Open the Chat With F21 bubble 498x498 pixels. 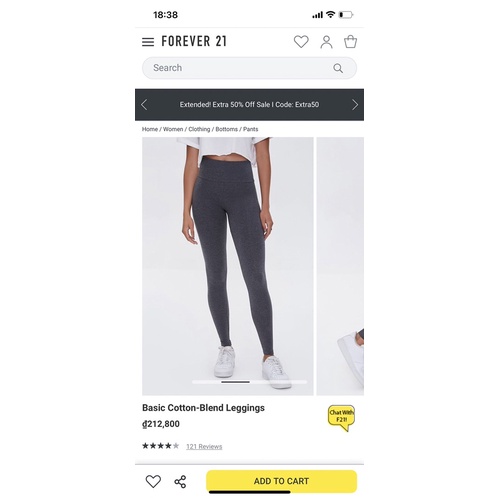pos(341,418)
